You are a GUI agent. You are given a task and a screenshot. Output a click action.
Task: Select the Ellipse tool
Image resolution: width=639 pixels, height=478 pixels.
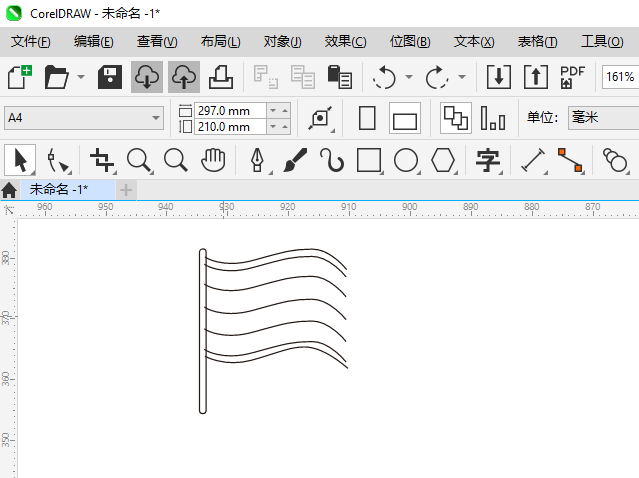(406, 160)
